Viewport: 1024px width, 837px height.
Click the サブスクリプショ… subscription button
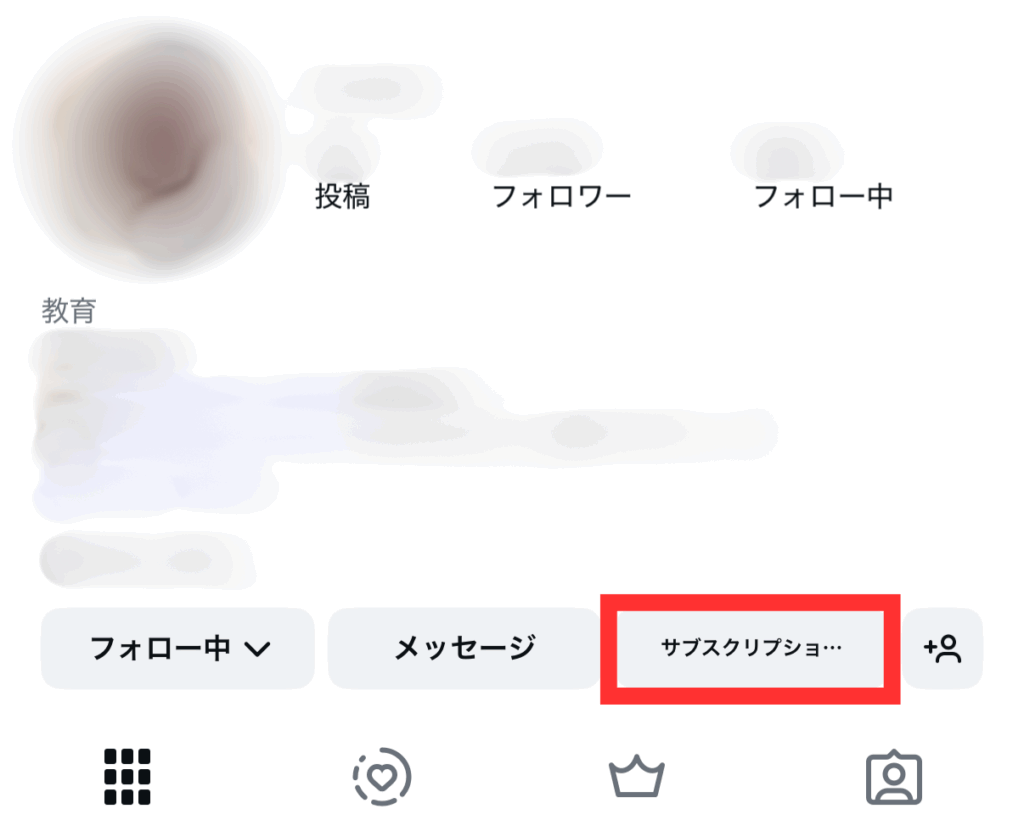[750, 648]
